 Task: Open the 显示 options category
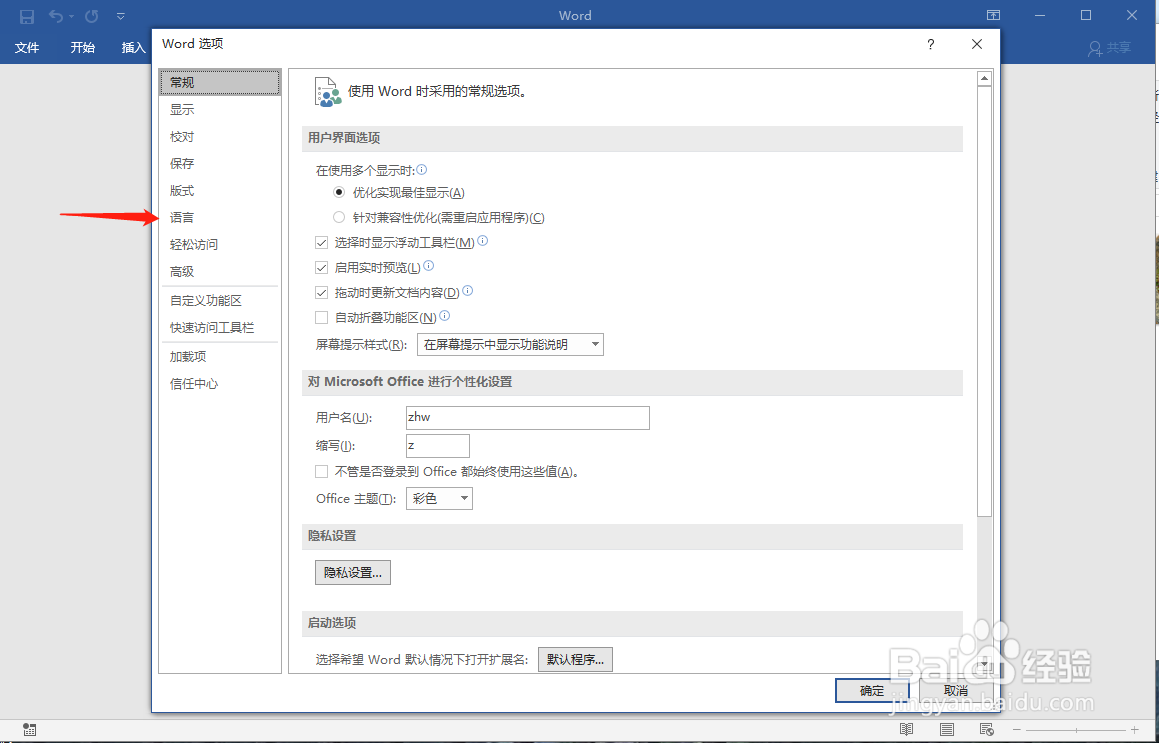click(220, 109)
